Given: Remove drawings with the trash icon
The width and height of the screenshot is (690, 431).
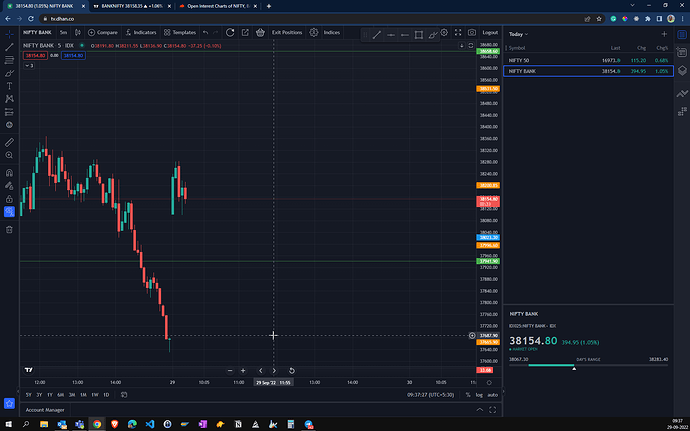Looking at the screenshot, I should [9, 229].
